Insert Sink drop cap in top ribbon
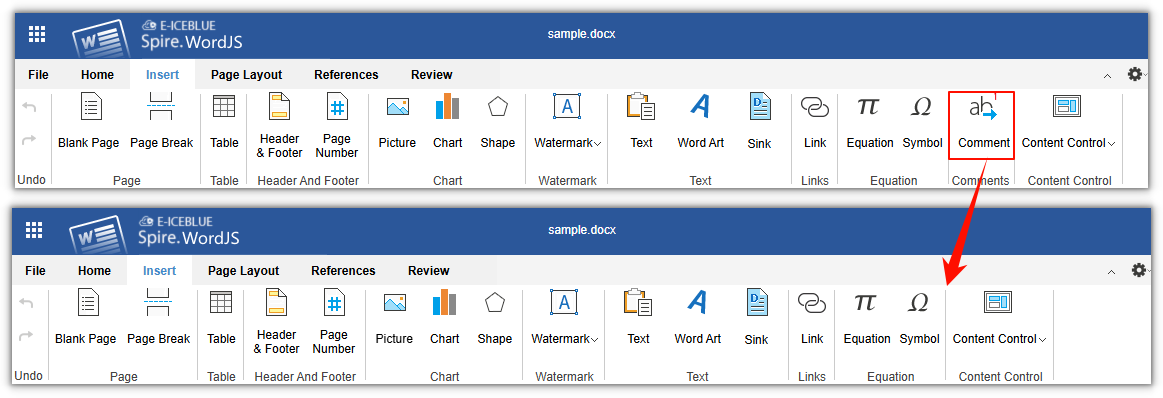 point(760,122)
